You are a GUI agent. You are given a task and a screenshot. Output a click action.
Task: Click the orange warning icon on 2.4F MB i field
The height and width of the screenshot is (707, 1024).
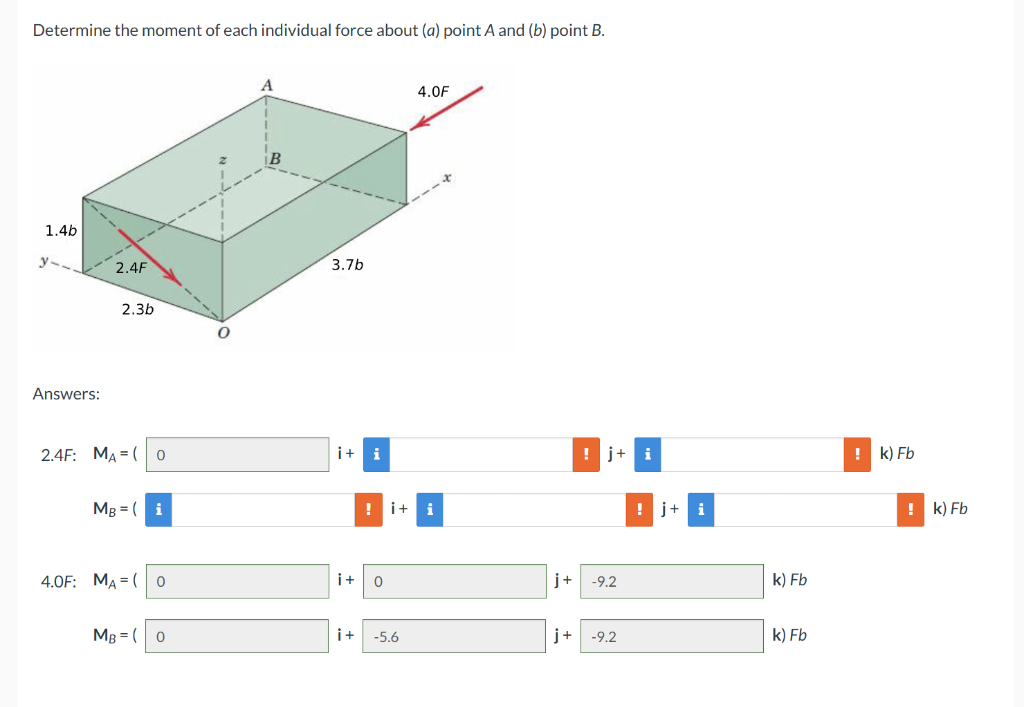[x=368, y=510]
